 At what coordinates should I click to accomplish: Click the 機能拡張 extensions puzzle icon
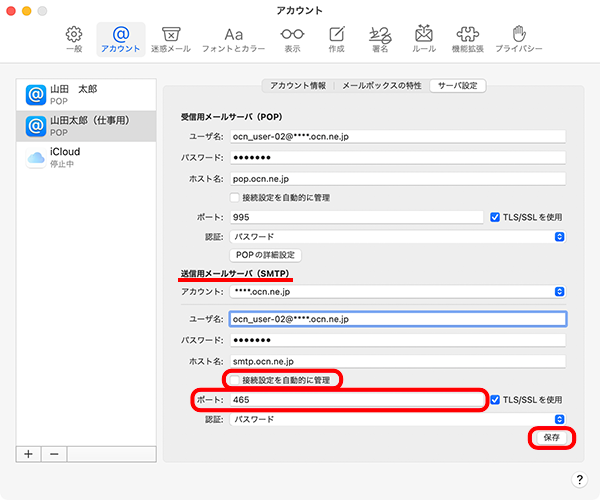[x=467, y=38]
